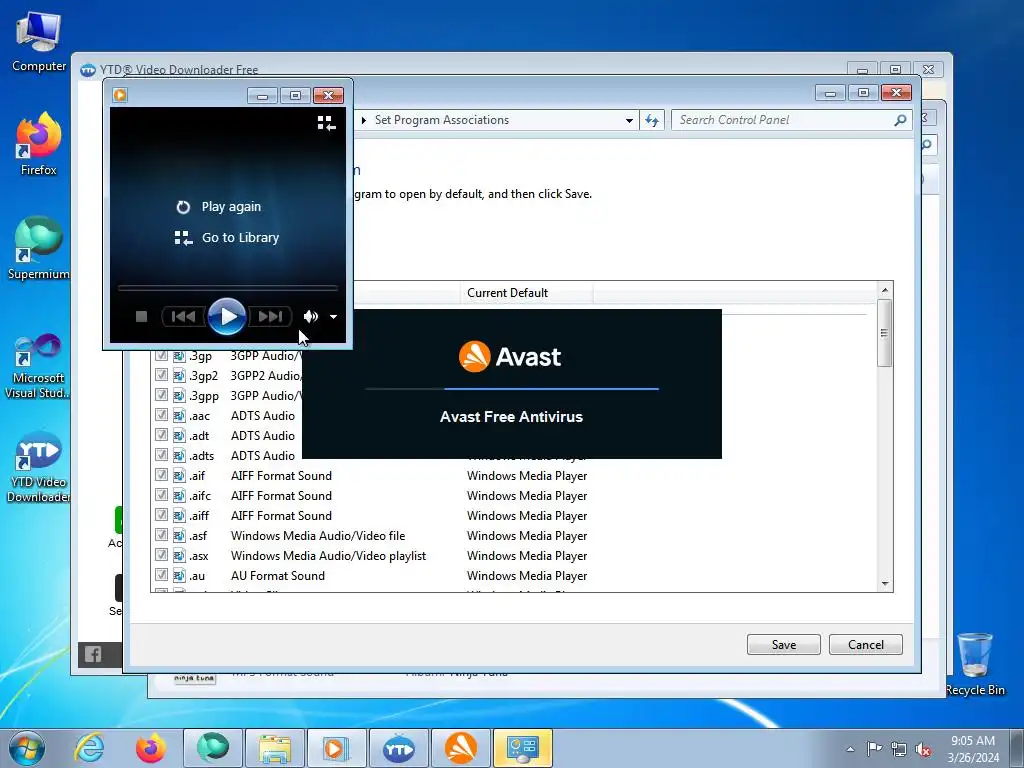The image size is (1024, 768).
Task: Open Supermium desktop shortcut
Action: pyautogui.click(x=39, y=248)
